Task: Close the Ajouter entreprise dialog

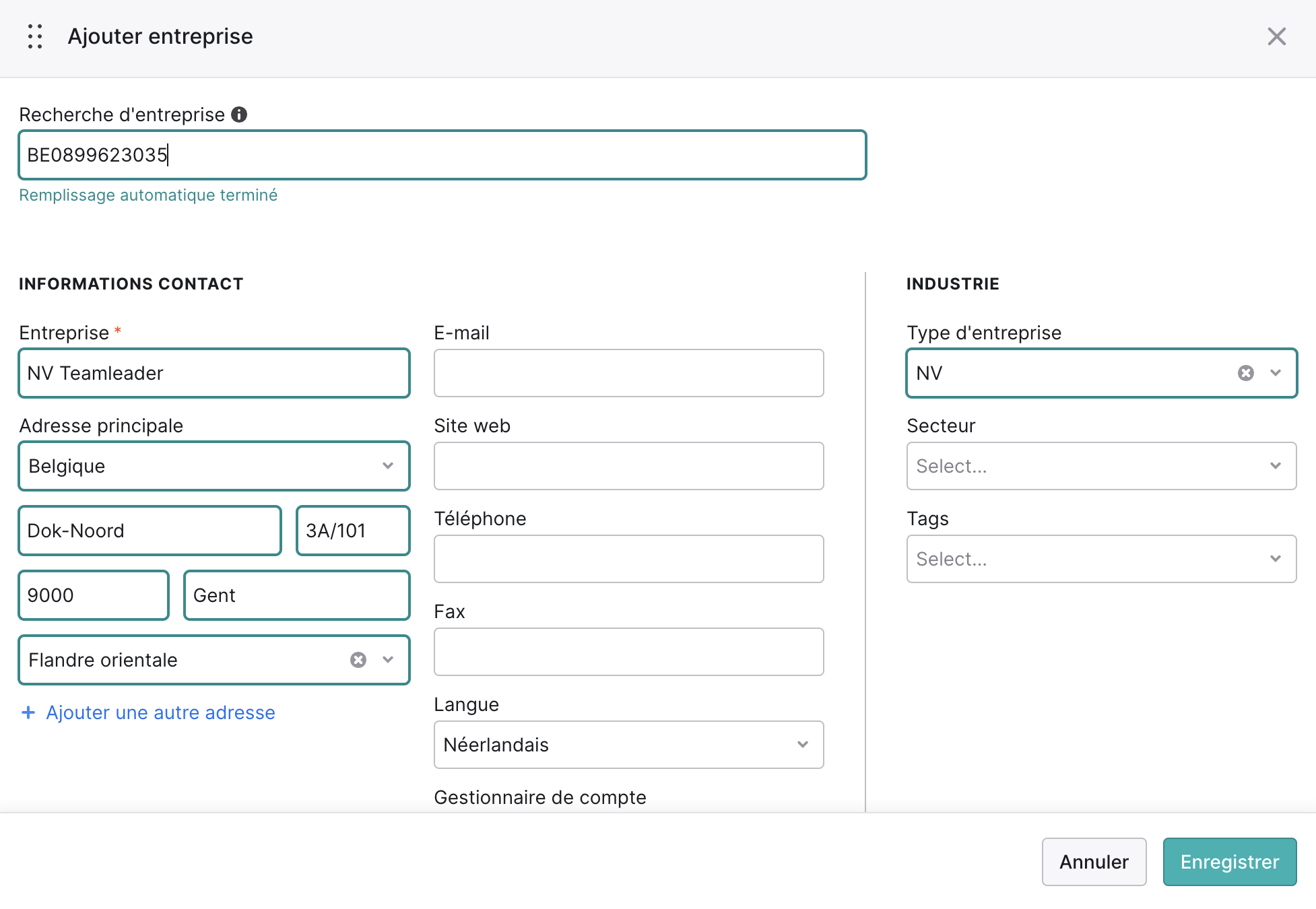Action: tap(1276, 36)
